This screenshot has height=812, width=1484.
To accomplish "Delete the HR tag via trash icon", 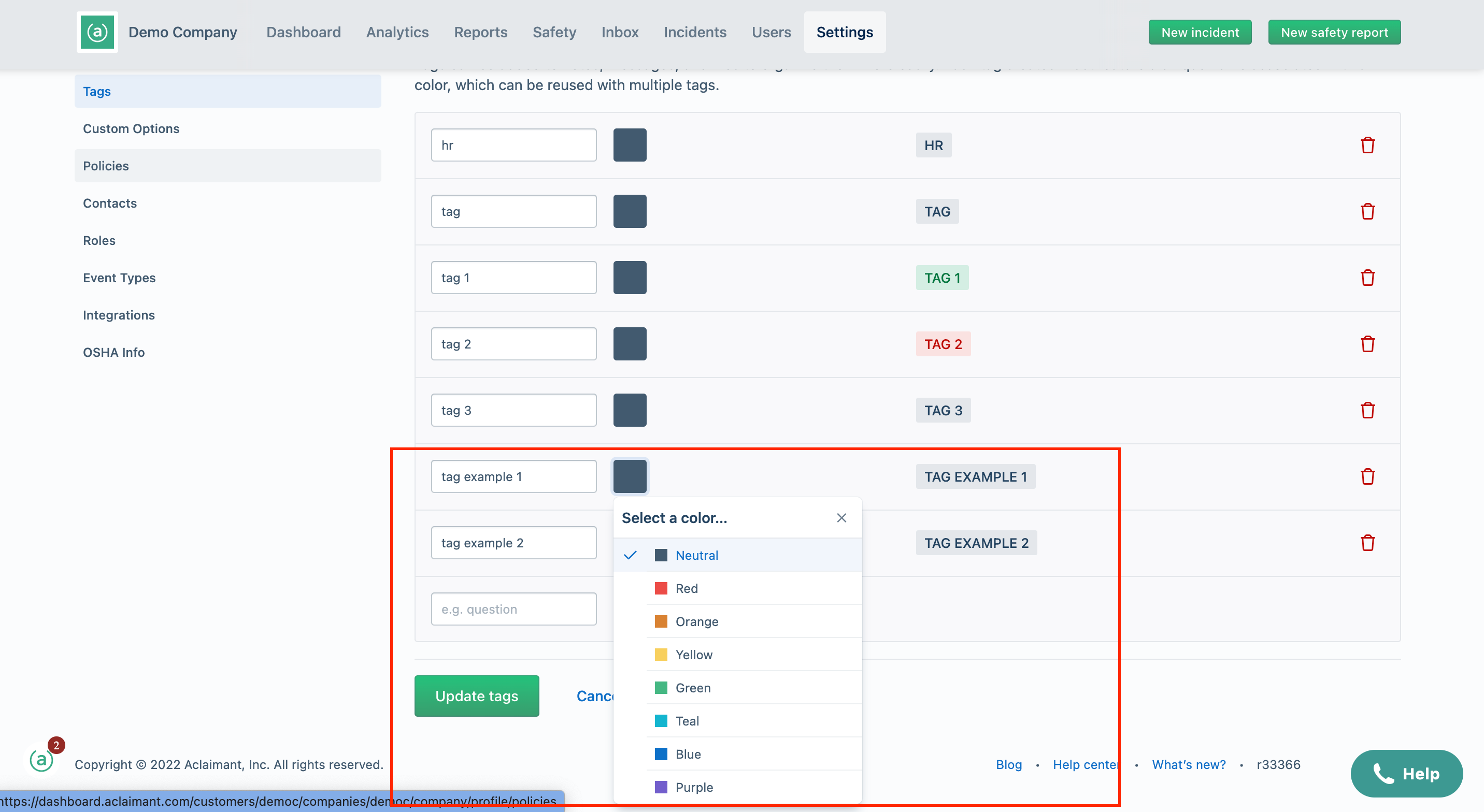I will (1368, 144).
